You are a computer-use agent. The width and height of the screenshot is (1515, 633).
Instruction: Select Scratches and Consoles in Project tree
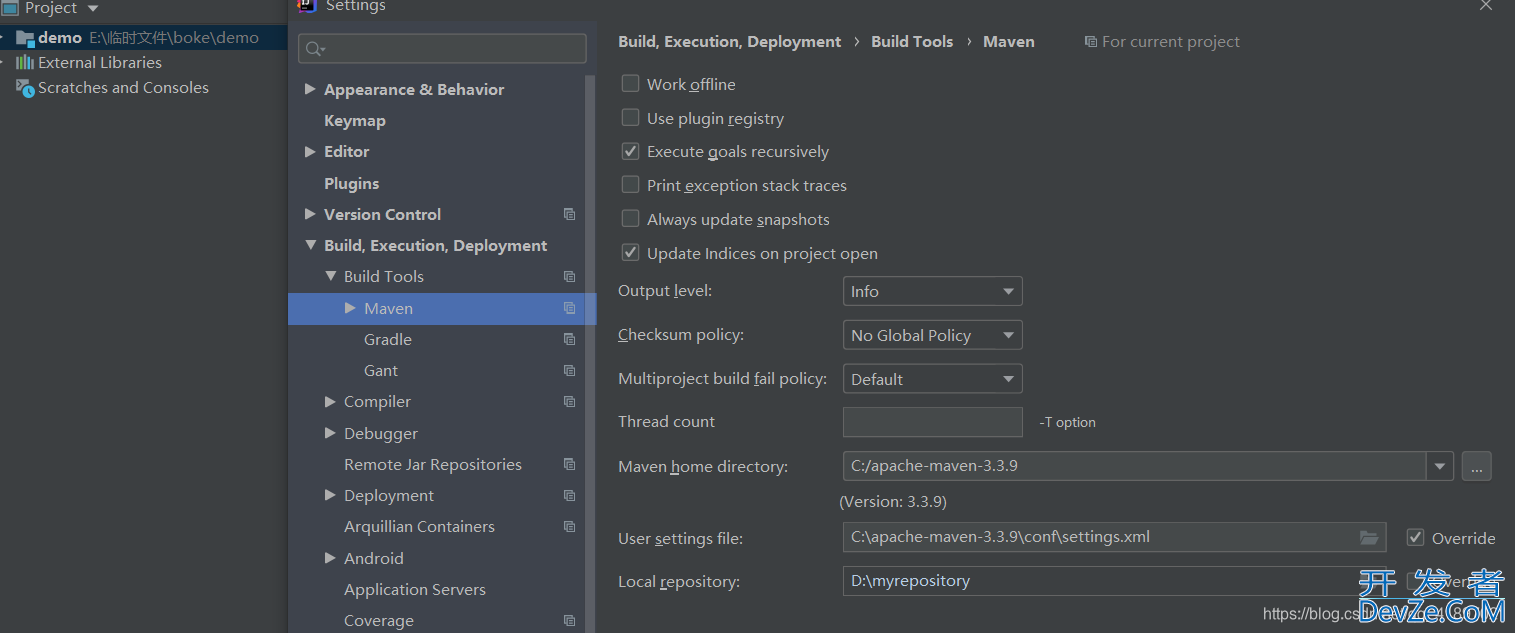point(123,88)
